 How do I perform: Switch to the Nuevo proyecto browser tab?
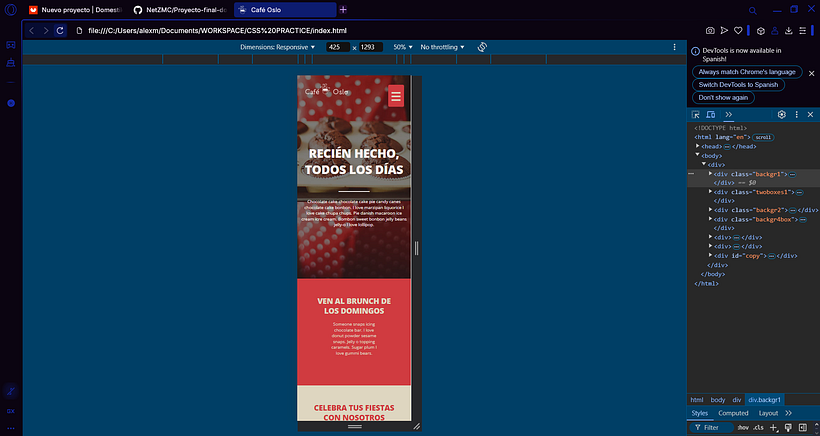pyautogui.click(x=76, y=9)
